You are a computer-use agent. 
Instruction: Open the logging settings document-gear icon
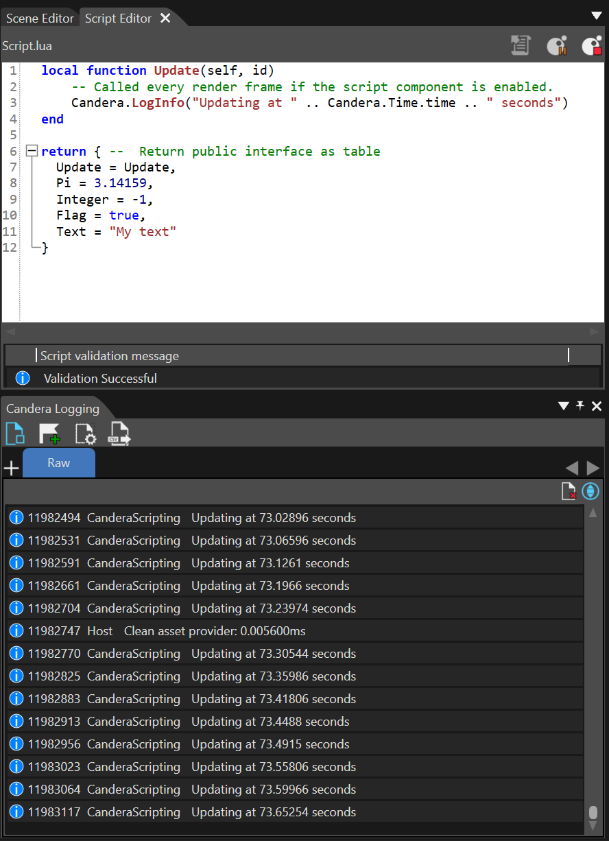(x=85, y=433)
